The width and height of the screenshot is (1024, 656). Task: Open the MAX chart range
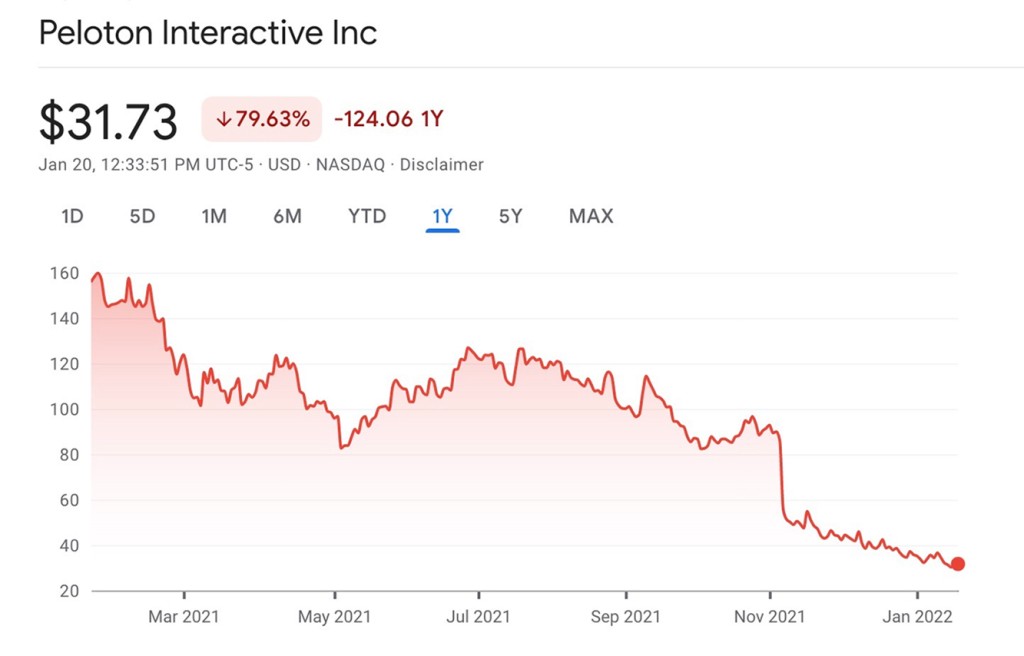tap(590, 216)
